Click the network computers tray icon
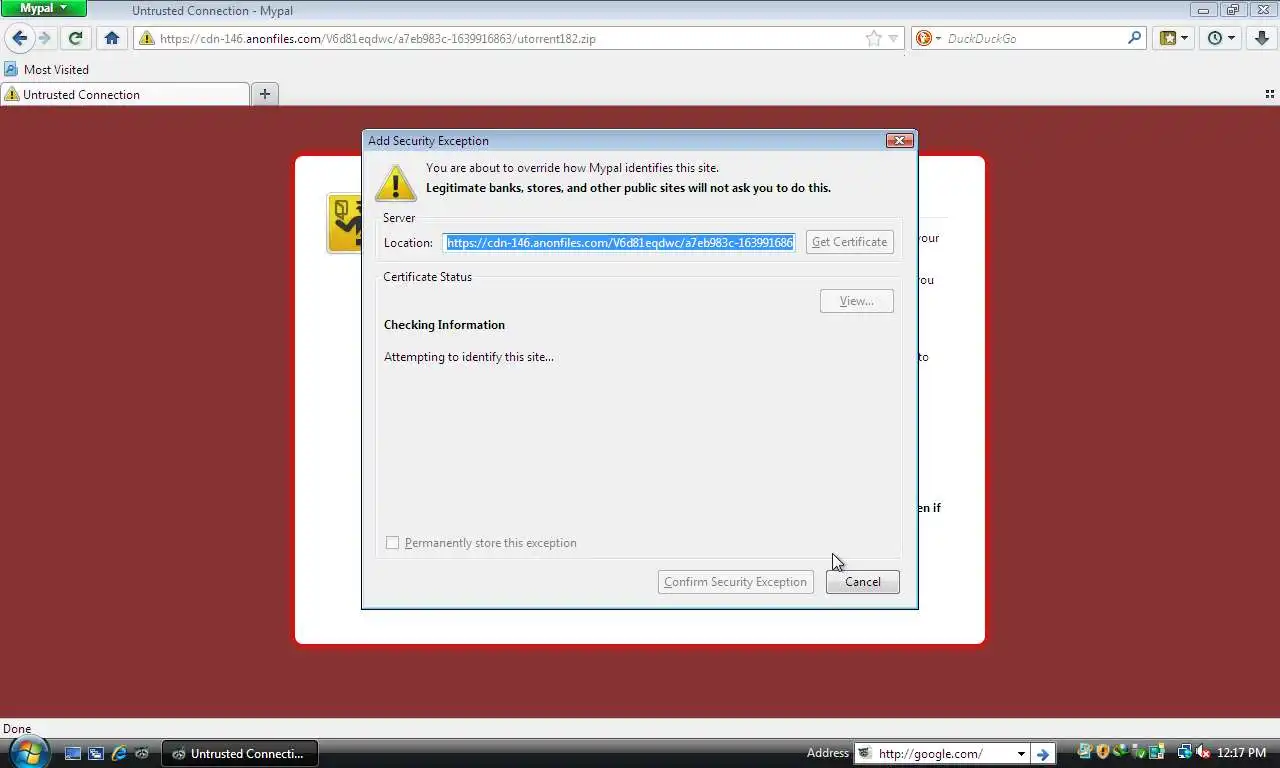The width and height of the screenshot is (1280, 768). click(x=1185, y=752)
